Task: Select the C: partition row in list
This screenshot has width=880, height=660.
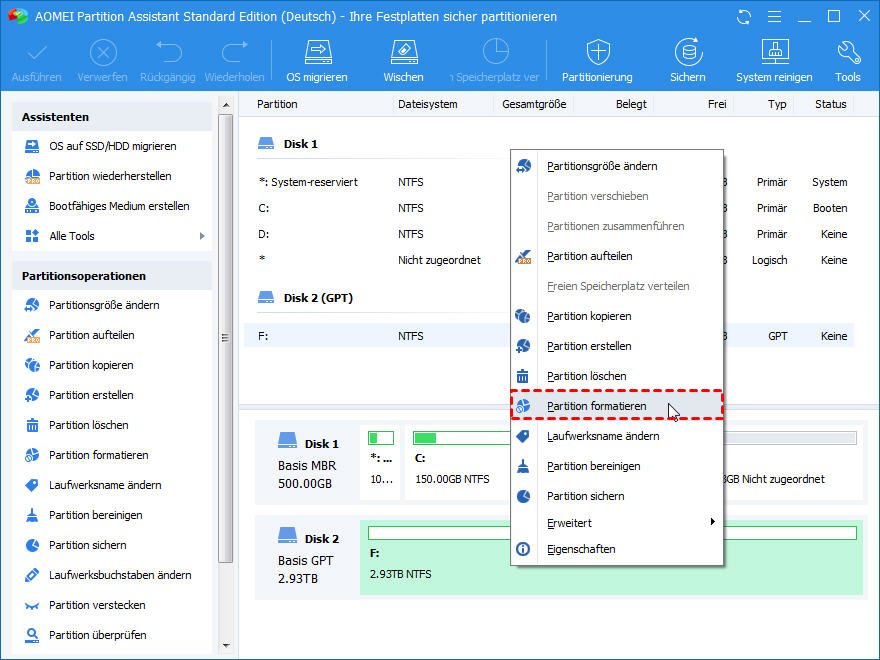Action: pyautogui.click(x=549, y=208)
